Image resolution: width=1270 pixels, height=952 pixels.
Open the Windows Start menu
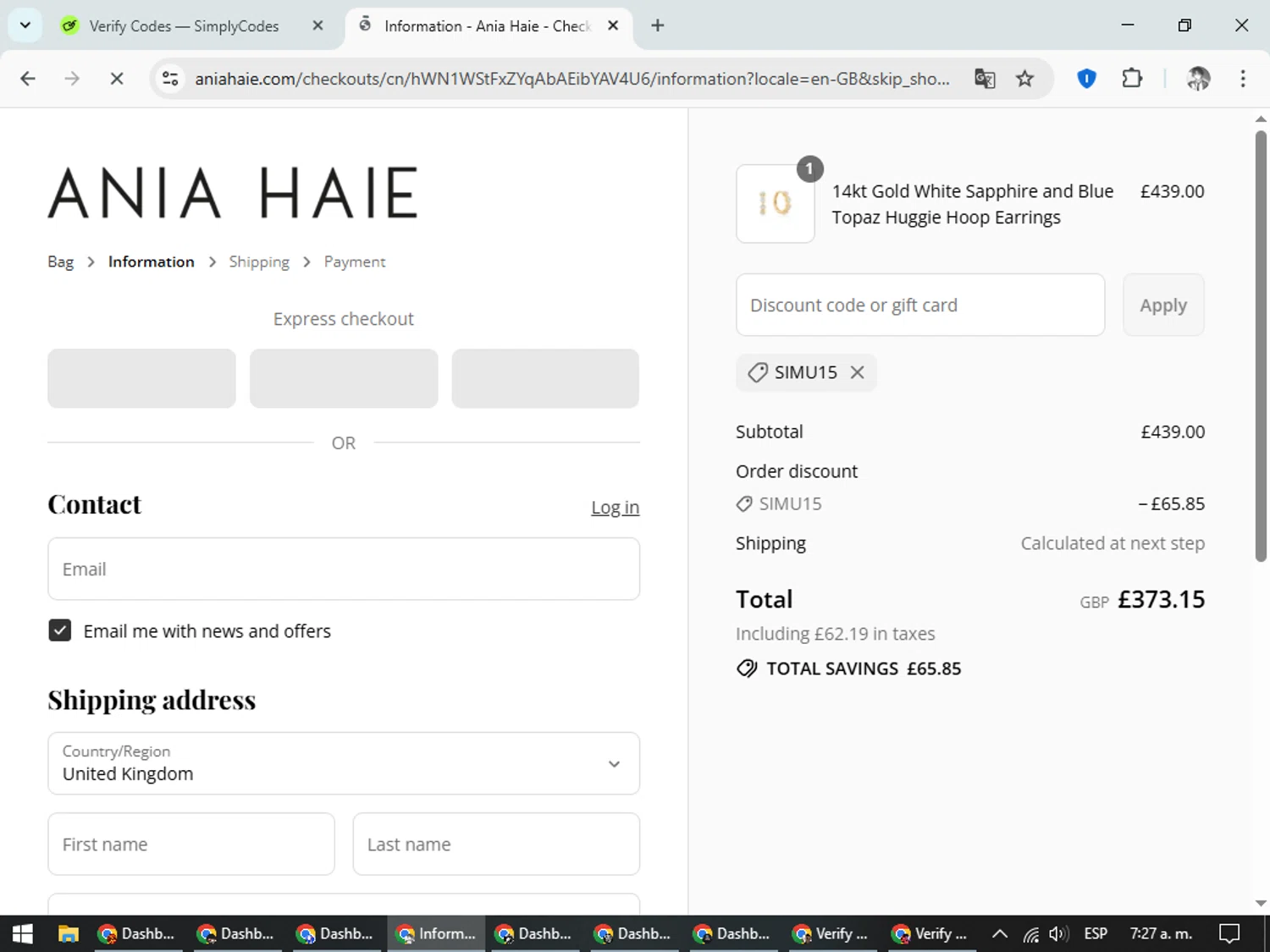click(22, 933)
